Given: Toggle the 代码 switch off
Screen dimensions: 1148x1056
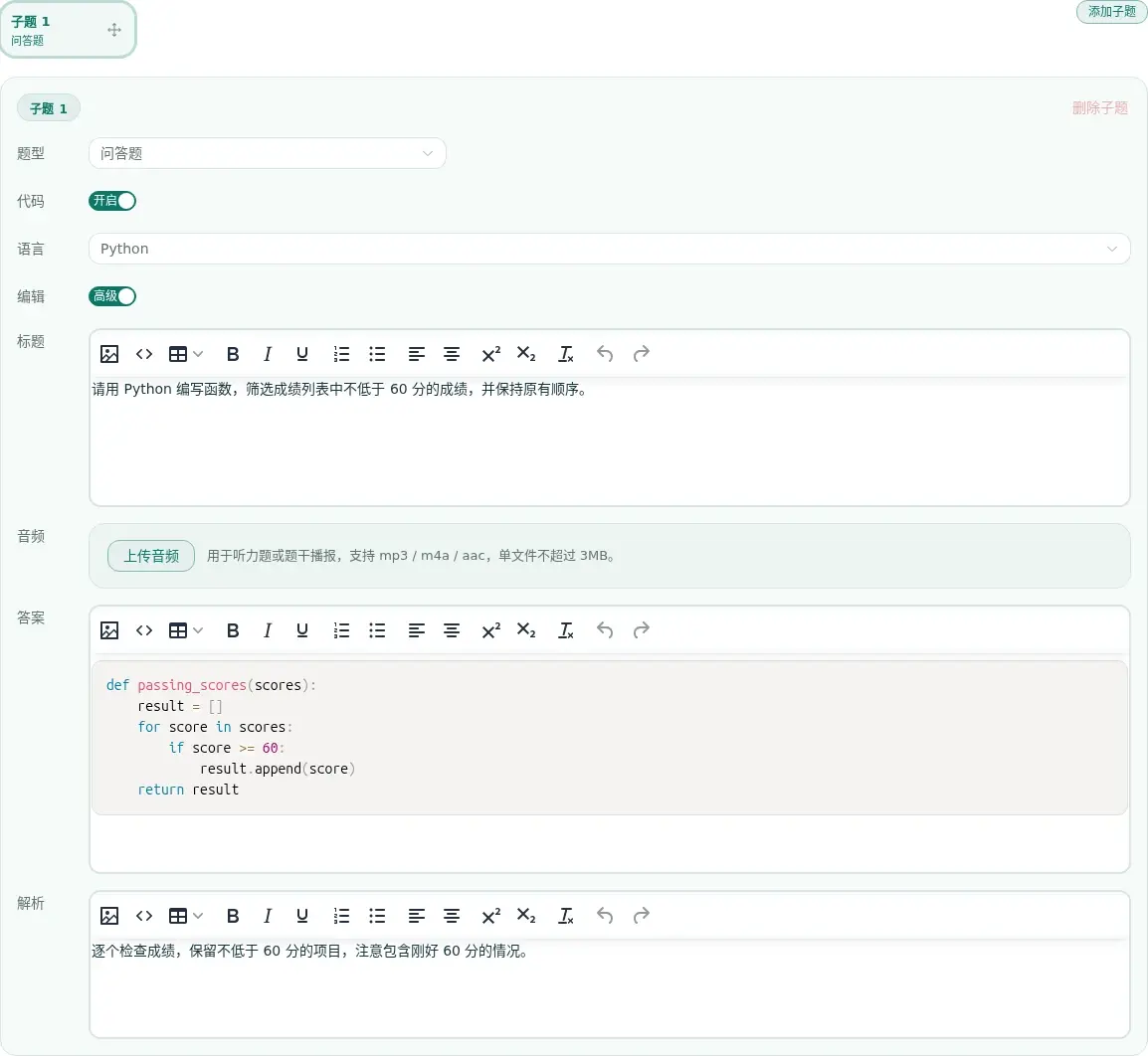Looking at the screenshot, I should (x=112, y=201).
